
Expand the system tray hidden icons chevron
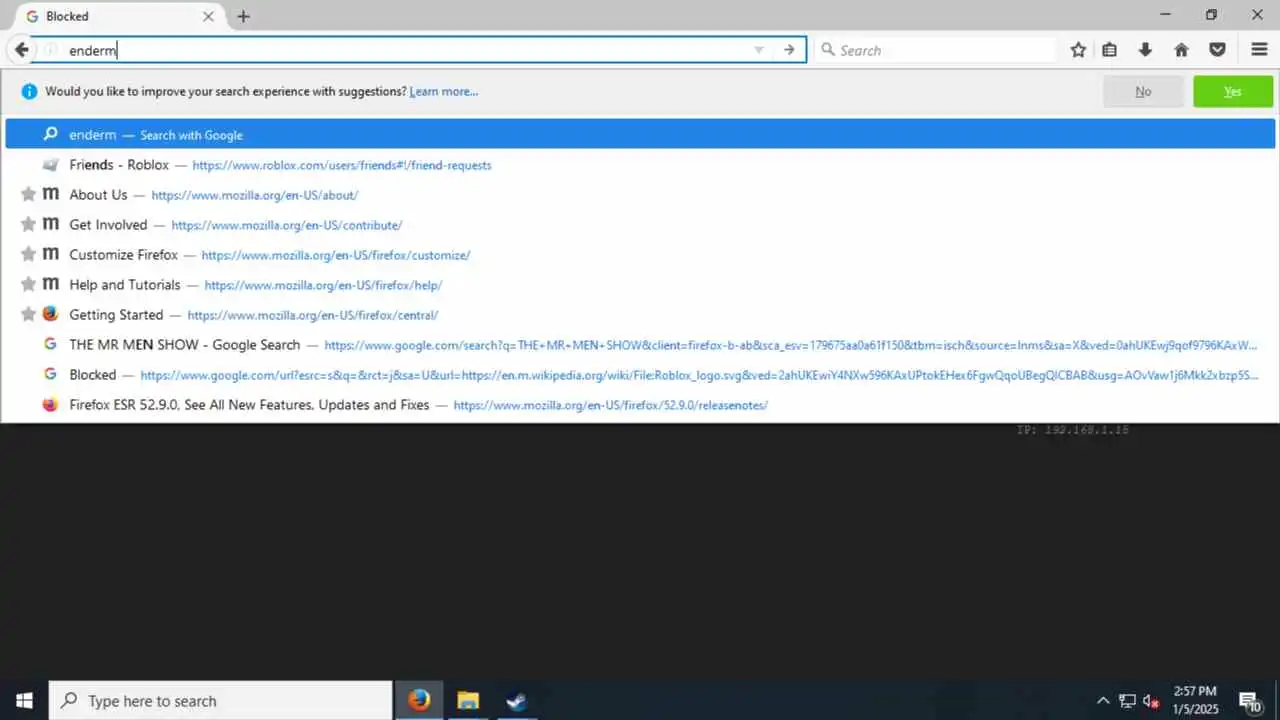[1103, 700]
